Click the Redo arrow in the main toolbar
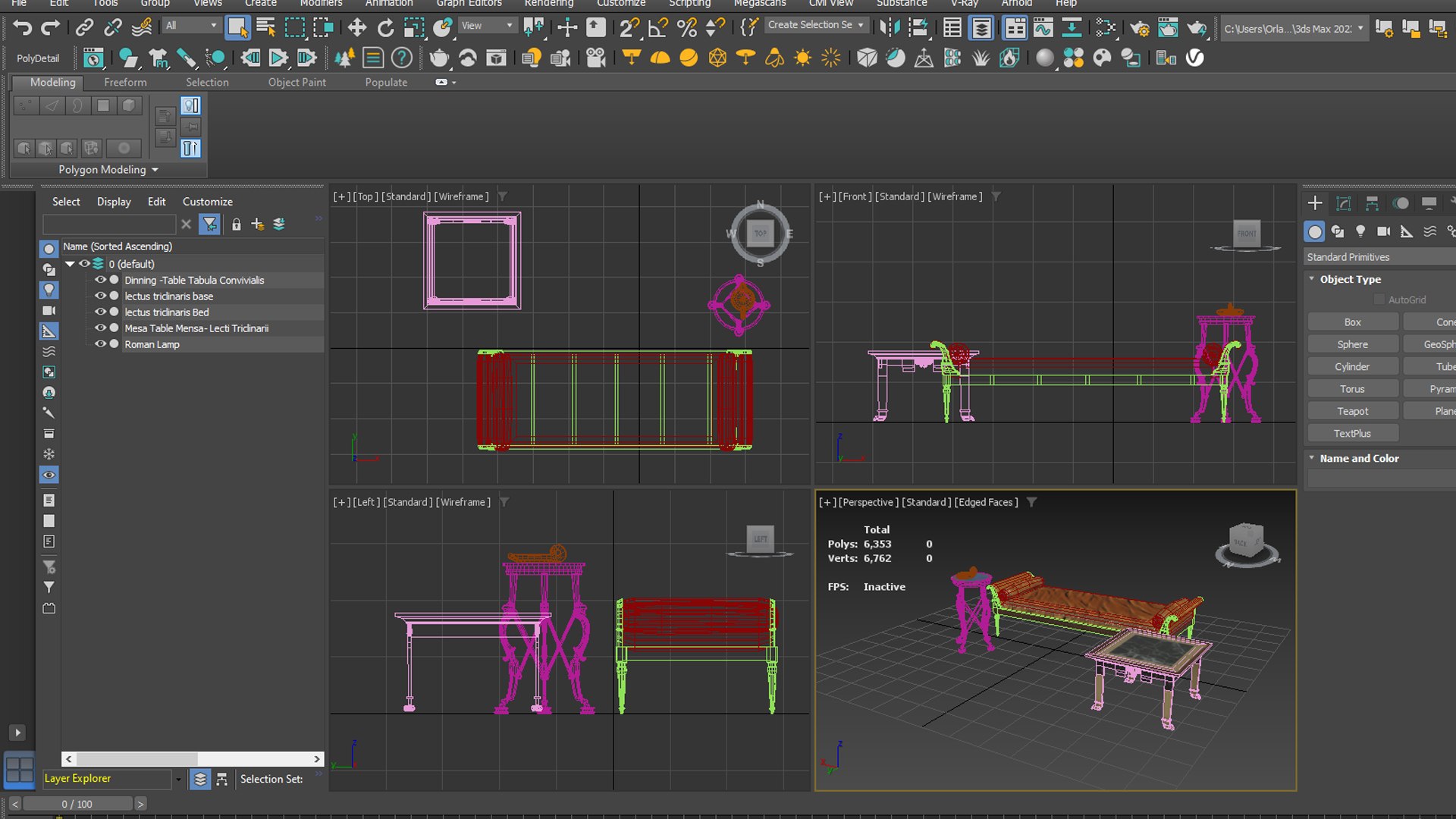 click(50, 28)
